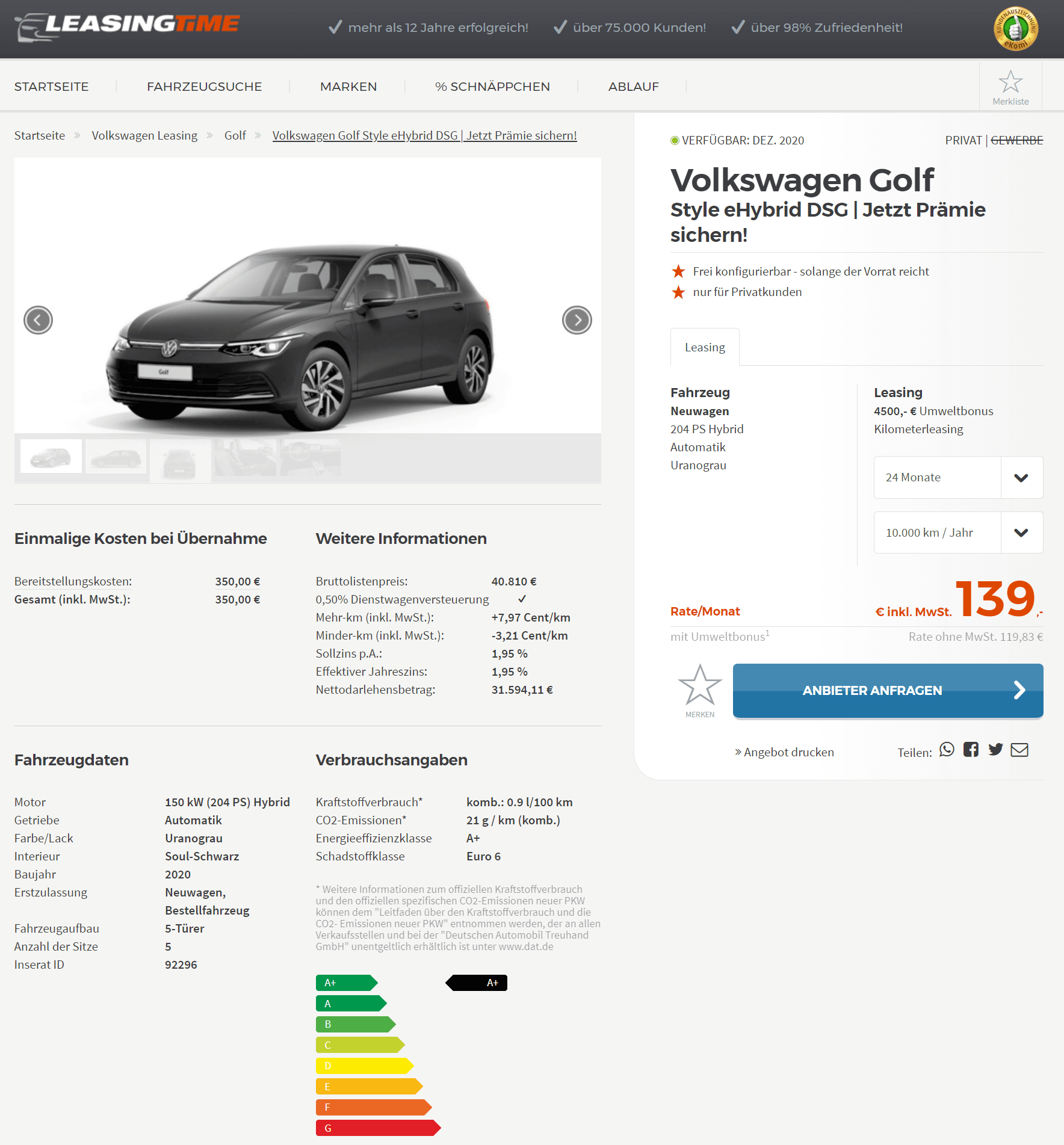Select third rear-view car thumbnail
This screenshot has width=1064, height=1145.
point(180,460)
